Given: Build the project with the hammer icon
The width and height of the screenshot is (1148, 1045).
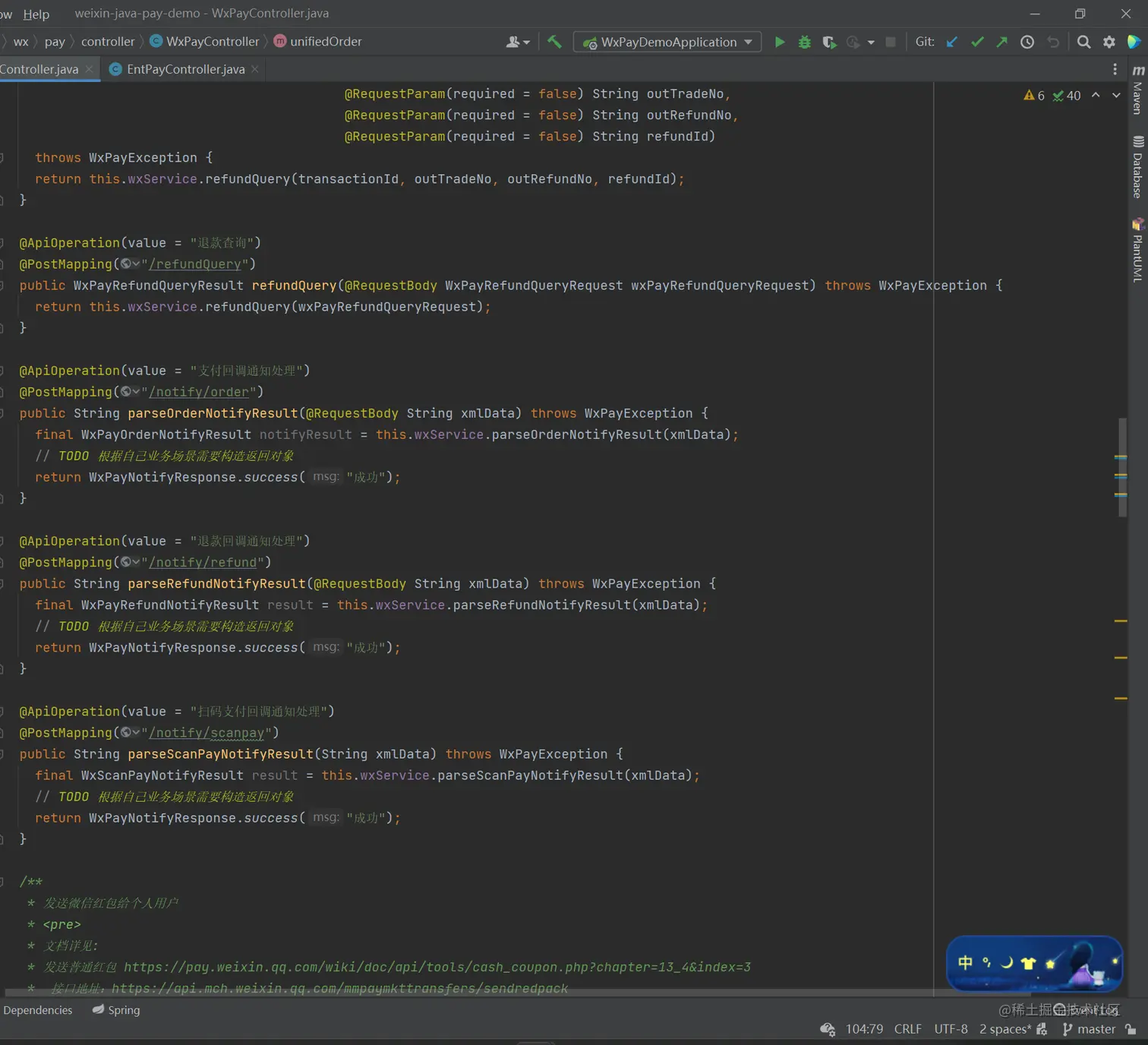Looking at the screenshot, I should (554, 43).
